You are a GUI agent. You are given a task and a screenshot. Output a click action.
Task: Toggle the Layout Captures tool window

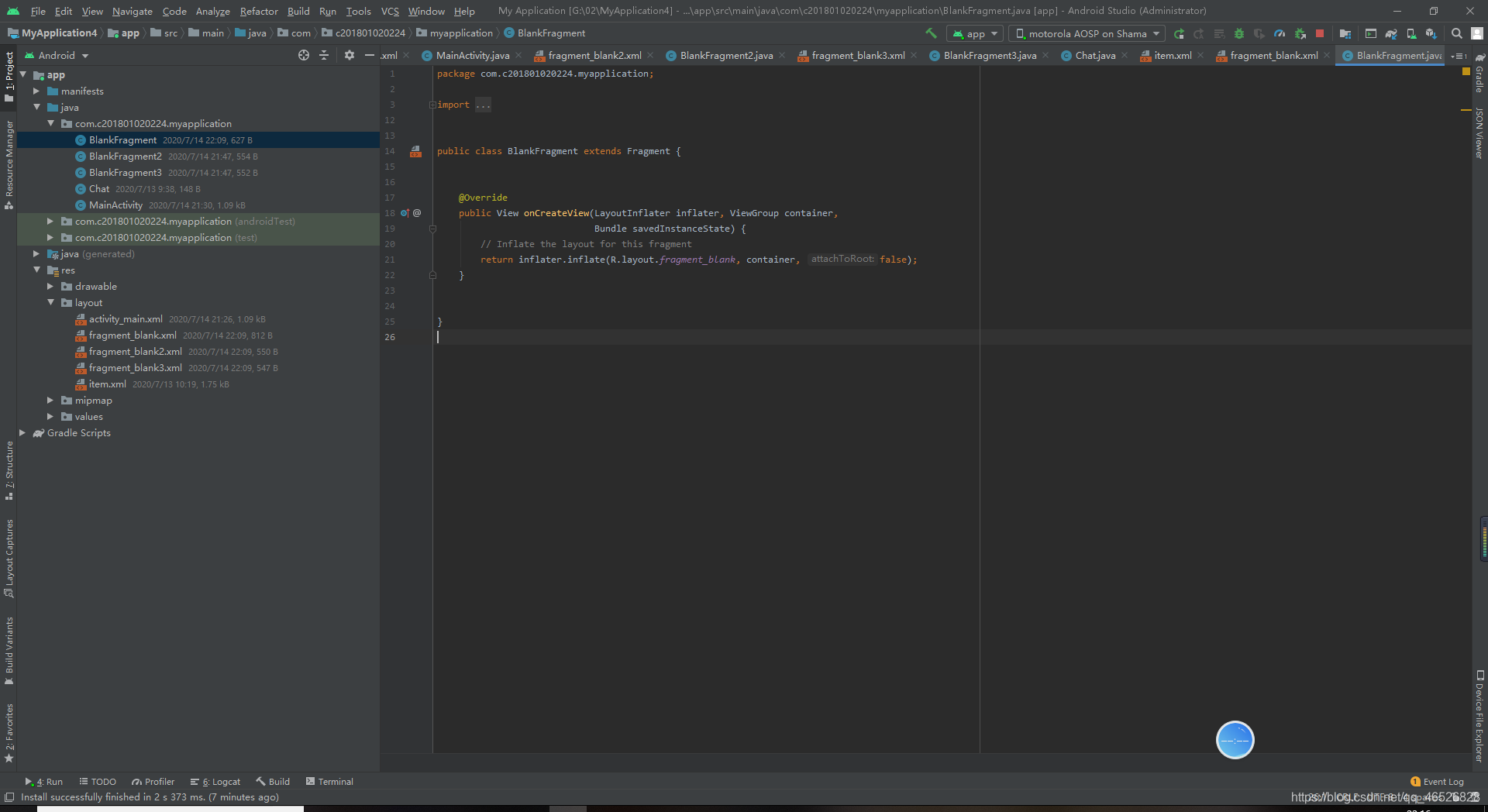coord(9,558)
